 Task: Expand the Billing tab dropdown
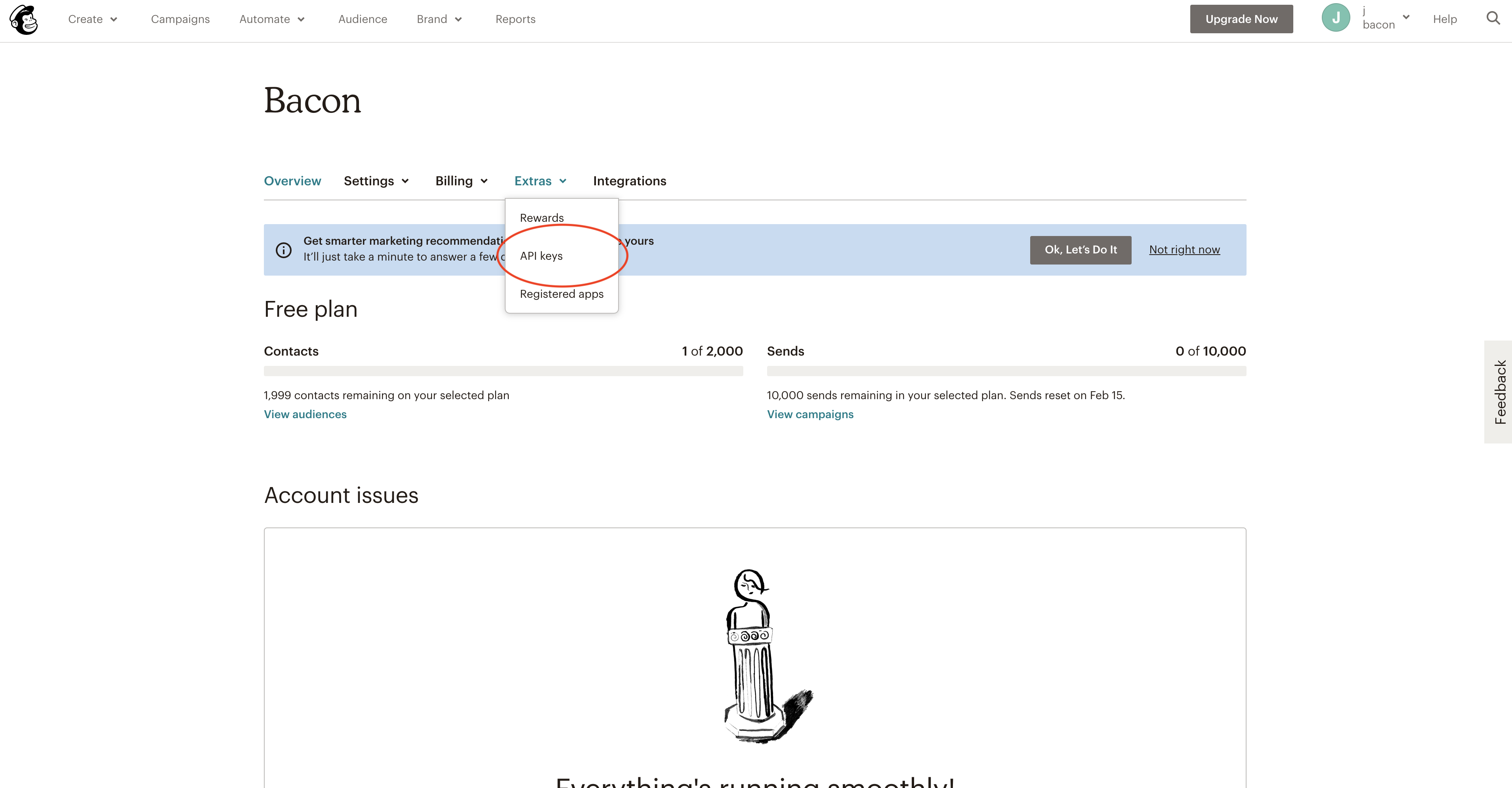[461, 181]
